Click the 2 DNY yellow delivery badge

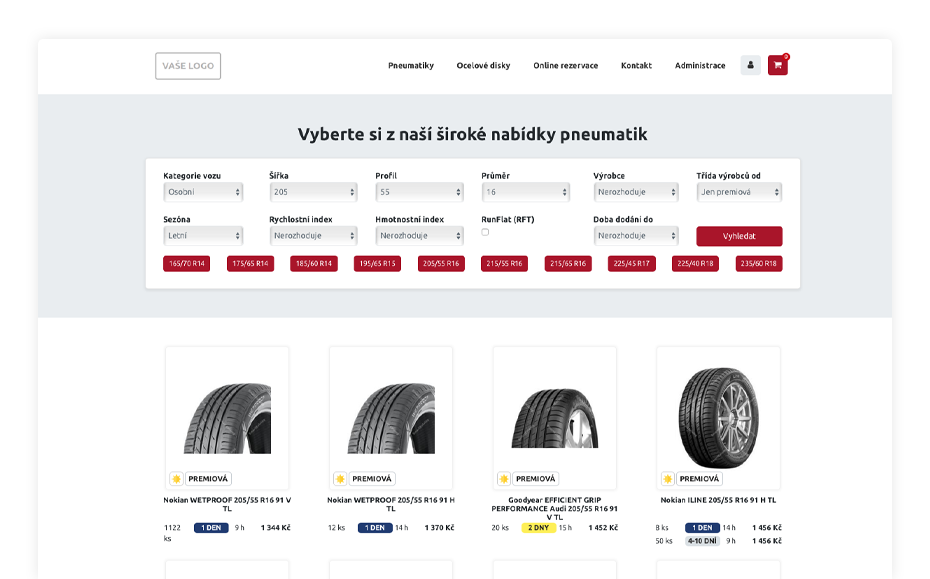pos(538,528)
